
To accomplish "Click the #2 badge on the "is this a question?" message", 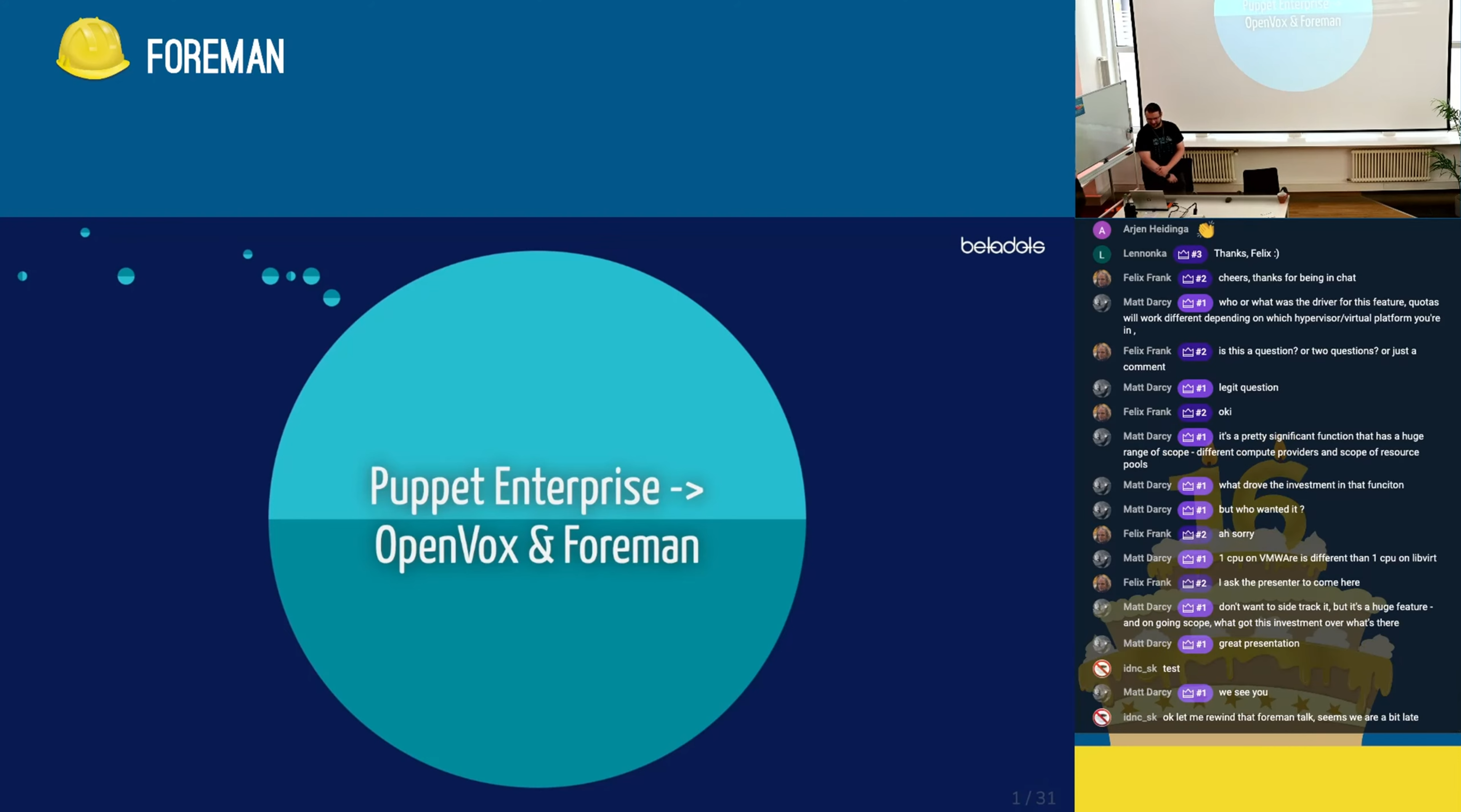I will [x=1194, y=352].
